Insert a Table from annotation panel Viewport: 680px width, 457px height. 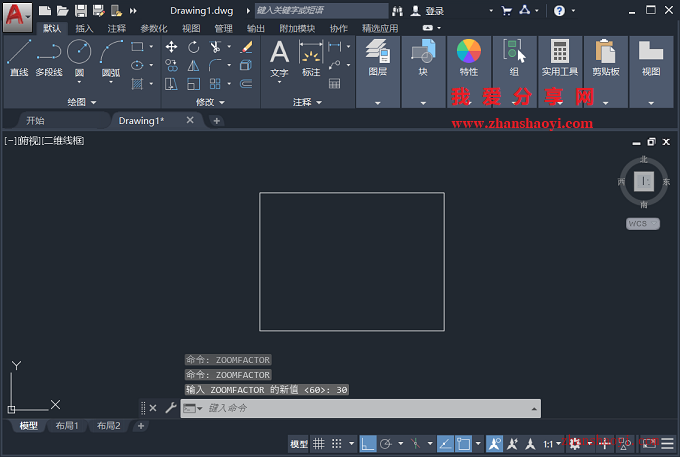(x=334, y=84)
